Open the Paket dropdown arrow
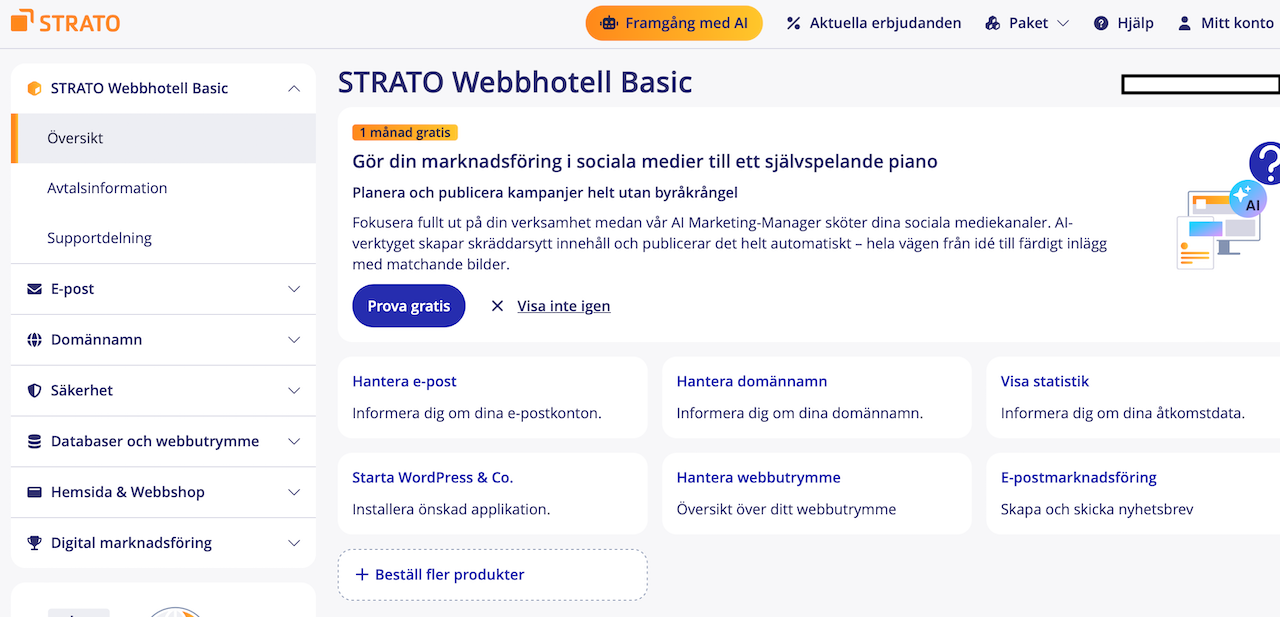The height and width of the screenshot is (617, 1280). coord(1063,23)
